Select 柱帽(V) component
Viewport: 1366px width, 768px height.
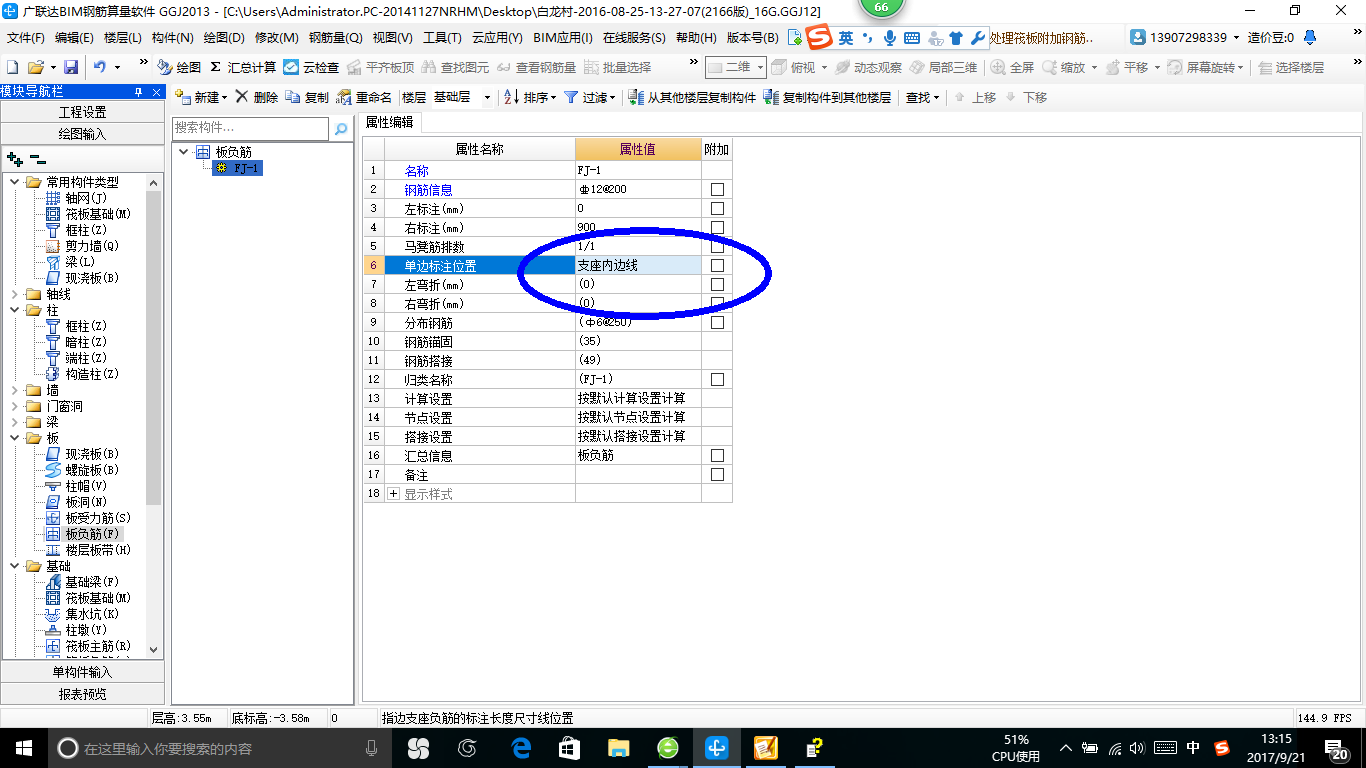click(77, 486)
